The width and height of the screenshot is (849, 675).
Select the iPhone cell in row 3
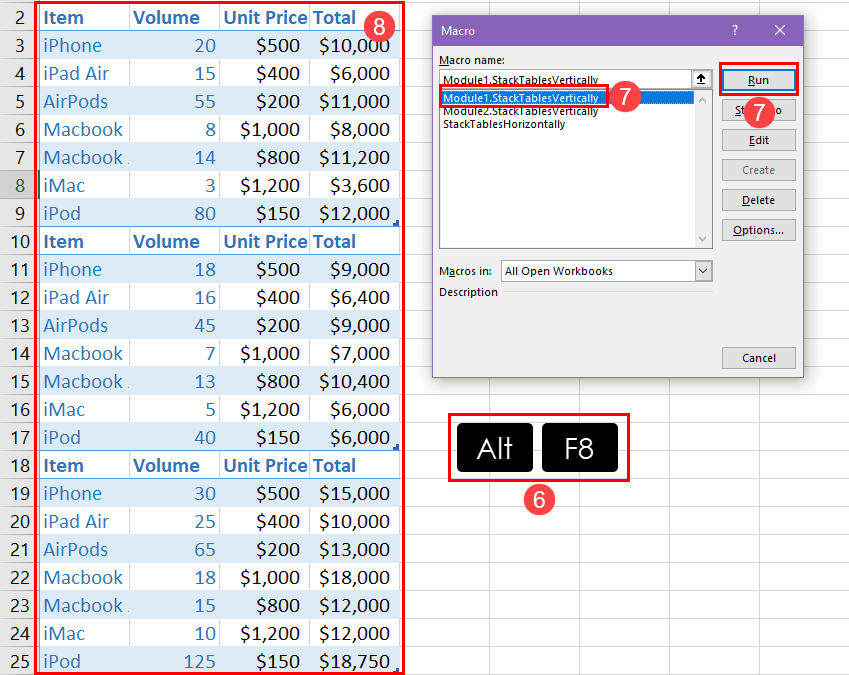84,45
